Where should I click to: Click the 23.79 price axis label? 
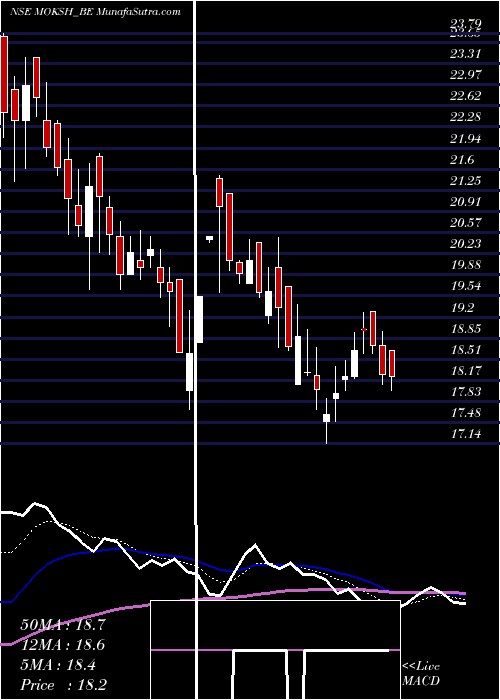pyautogui.click(x=466, y=24)
